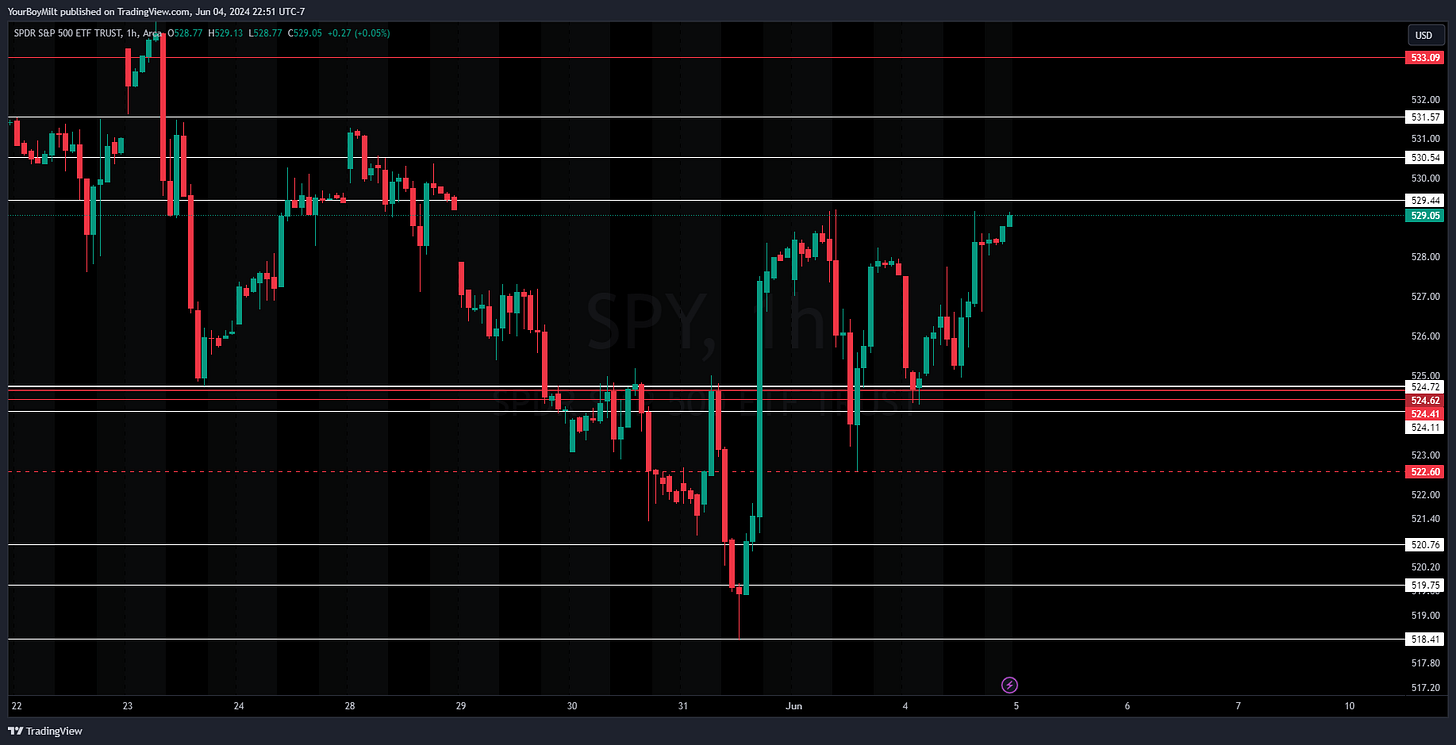The width and height of the screenshot is (1456, 745).
Task: Click the purple lightning bolt event icon
Action: (x=1009, y=685)
